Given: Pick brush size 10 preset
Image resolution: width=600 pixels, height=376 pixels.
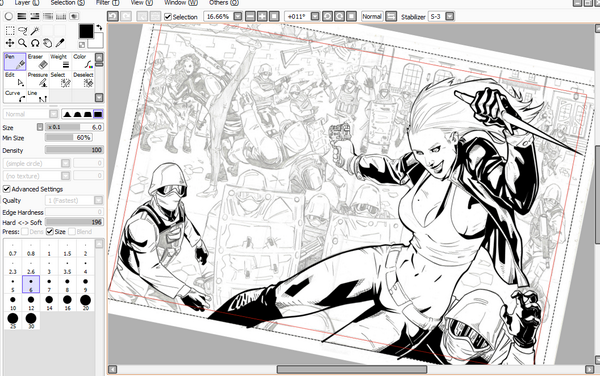Looking at the screenshot, I should pos(13,303).
